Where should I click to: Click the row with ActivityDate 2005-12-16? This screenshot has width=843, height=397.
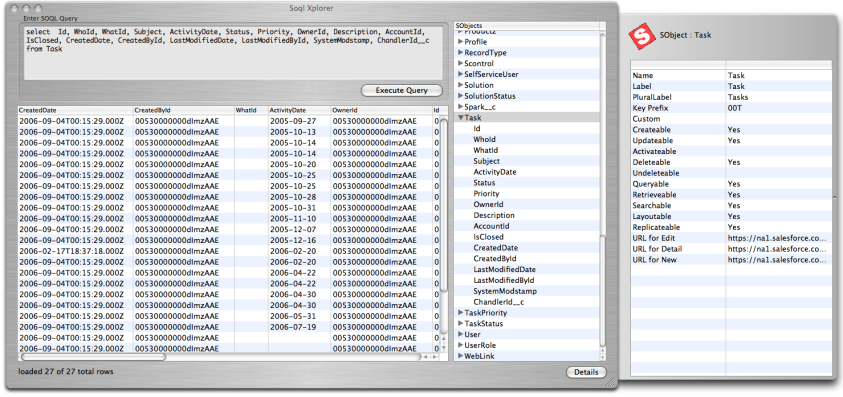coord(229,240)
